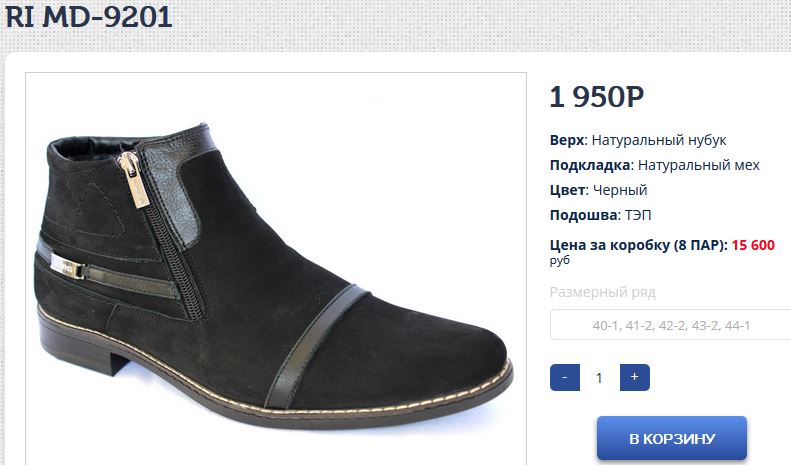Click the red 15 600 box price
This screenshot has height=465, width=791.
point(753,245)
